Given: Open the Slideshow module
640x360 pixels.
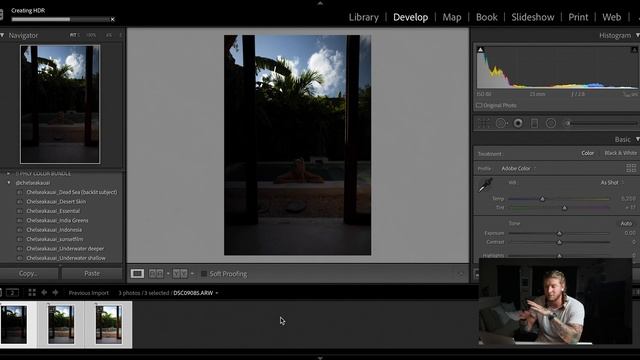Looking at the screenshot, I should (x=533, y=17).
